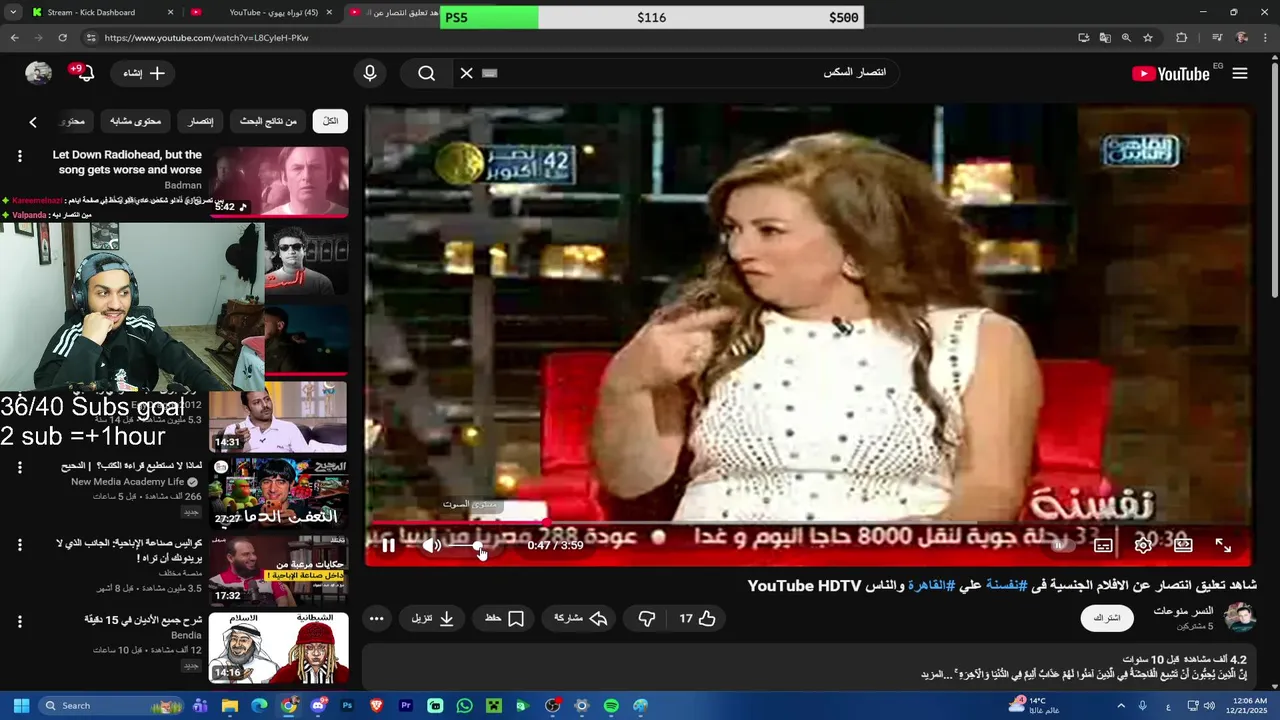The width and height of the screenshot is (1280, 720).
Task: Open 27:27 reading books video thumbnail
Action: pos(279,492)
